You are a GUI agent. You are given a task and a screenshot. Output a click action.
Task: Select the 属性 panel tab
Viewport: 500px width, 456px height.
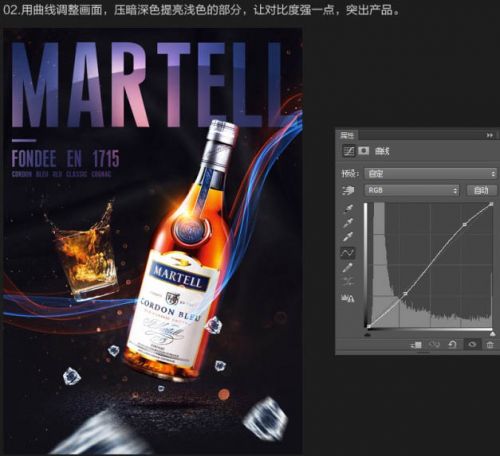click(x=347, y=135)
